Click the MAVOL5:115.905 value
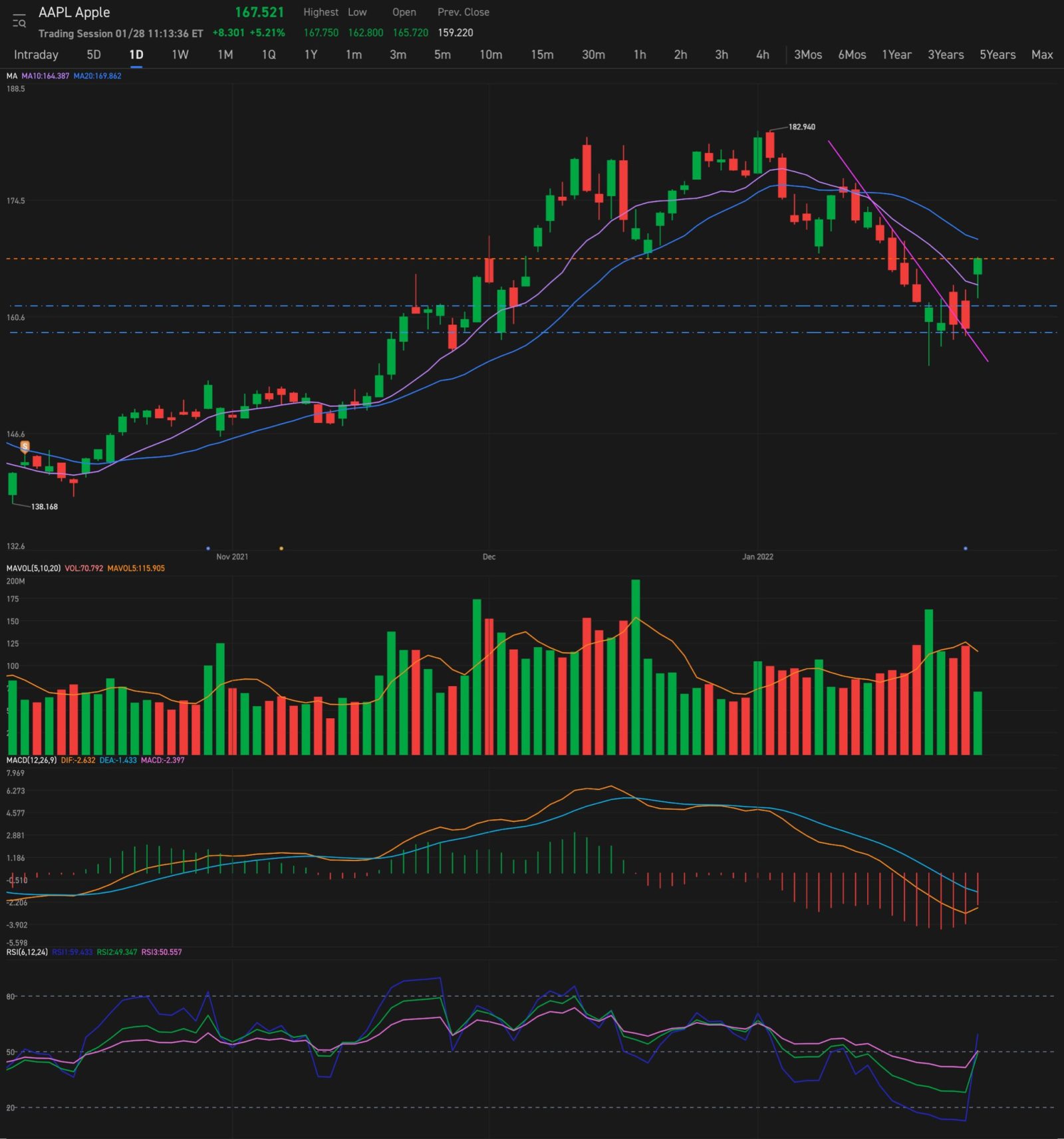The image size is (1064, 1139). pyautogui.click(x=136, y=569)
